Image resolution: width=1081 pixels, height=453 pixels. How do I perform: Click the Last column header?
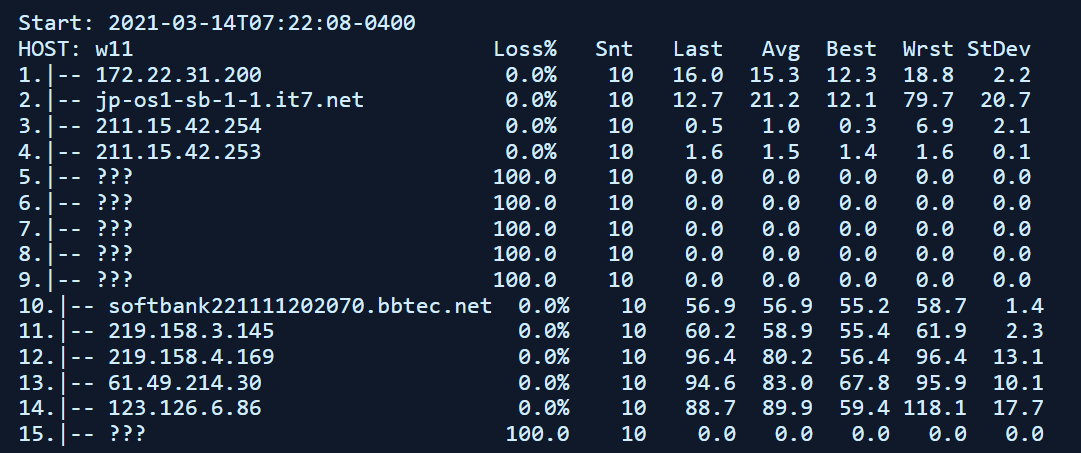tap(697, 48)
